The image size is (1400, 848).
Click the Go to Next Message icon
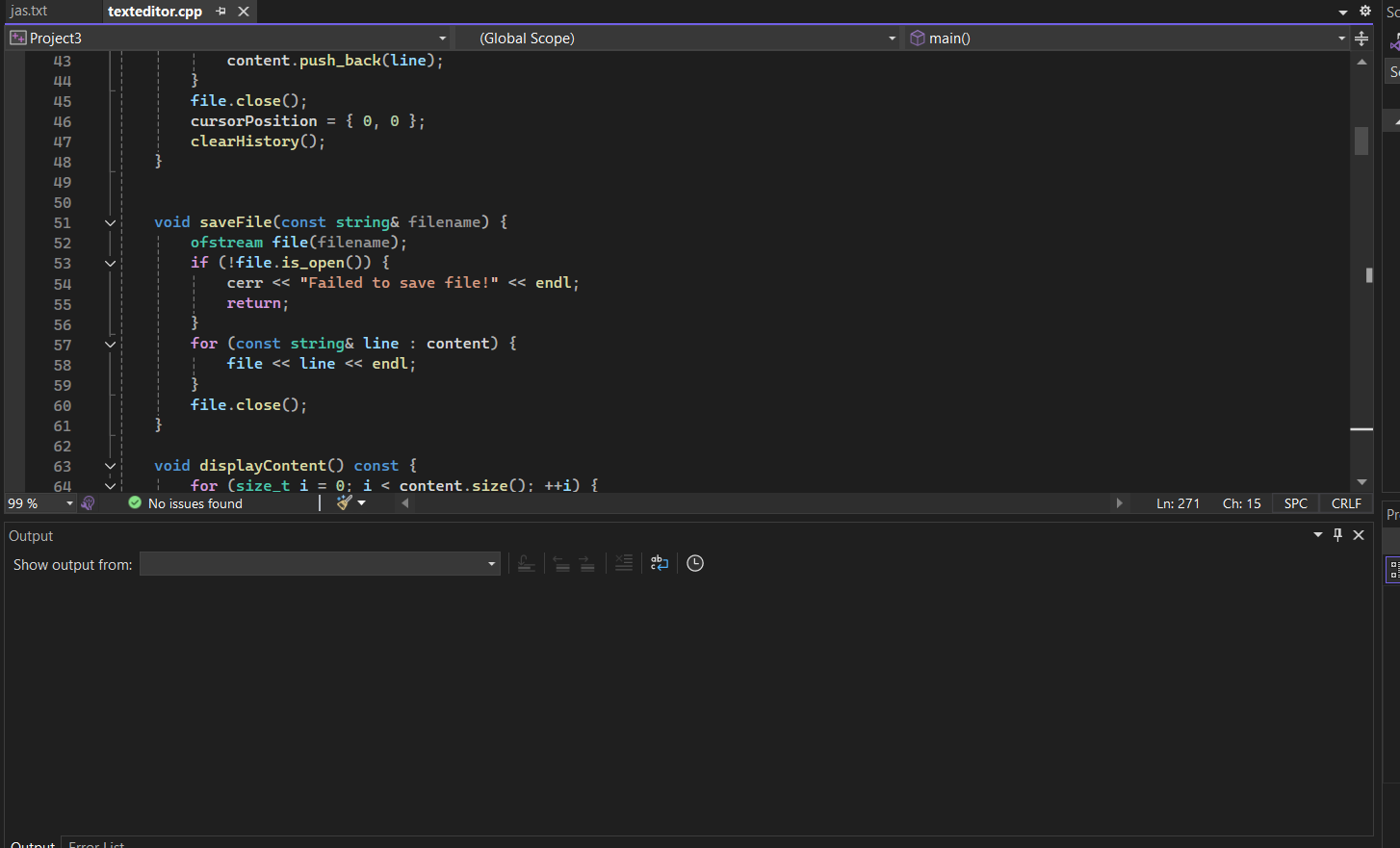click(x=587, y=564)
